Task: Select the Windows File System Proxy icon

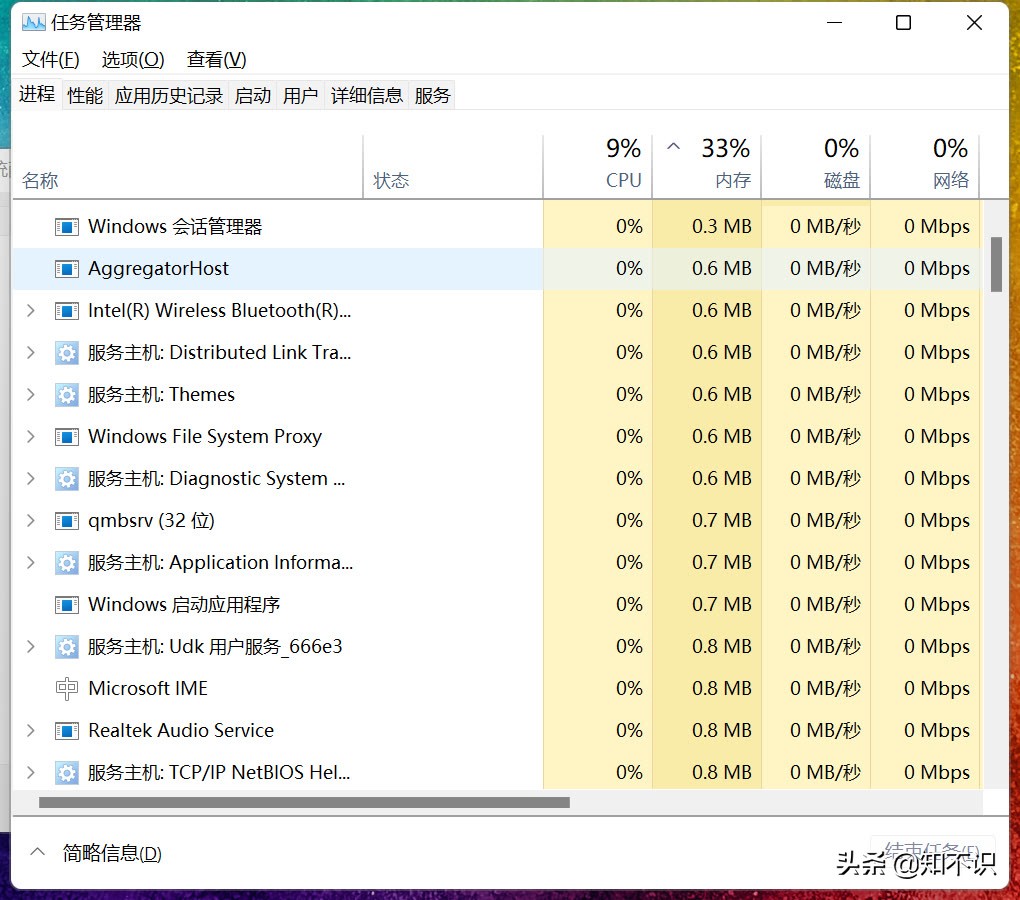Action: (67, 436)
